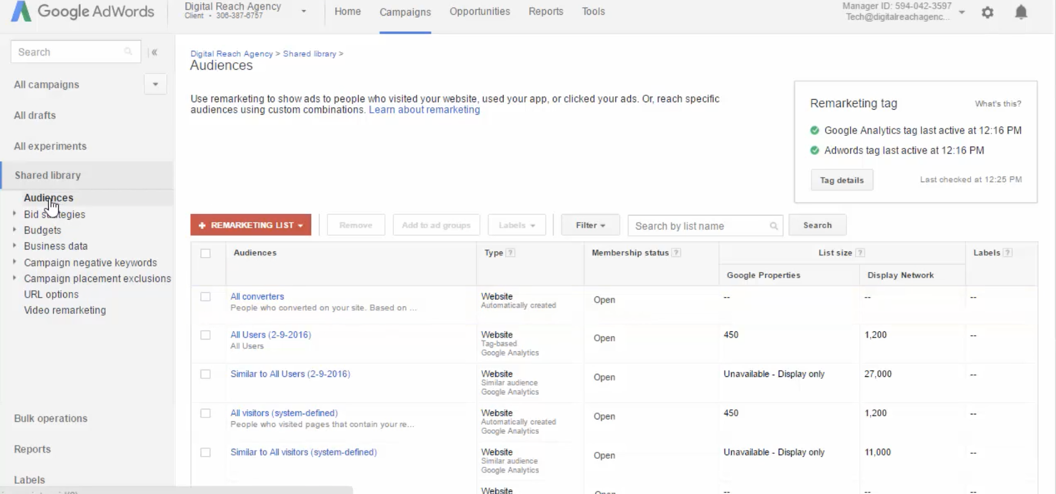Image resolution: width=1056 pixels, height=494 pixels.
Task: Open the Opportunities tab
Action: [x=480, y=11]
